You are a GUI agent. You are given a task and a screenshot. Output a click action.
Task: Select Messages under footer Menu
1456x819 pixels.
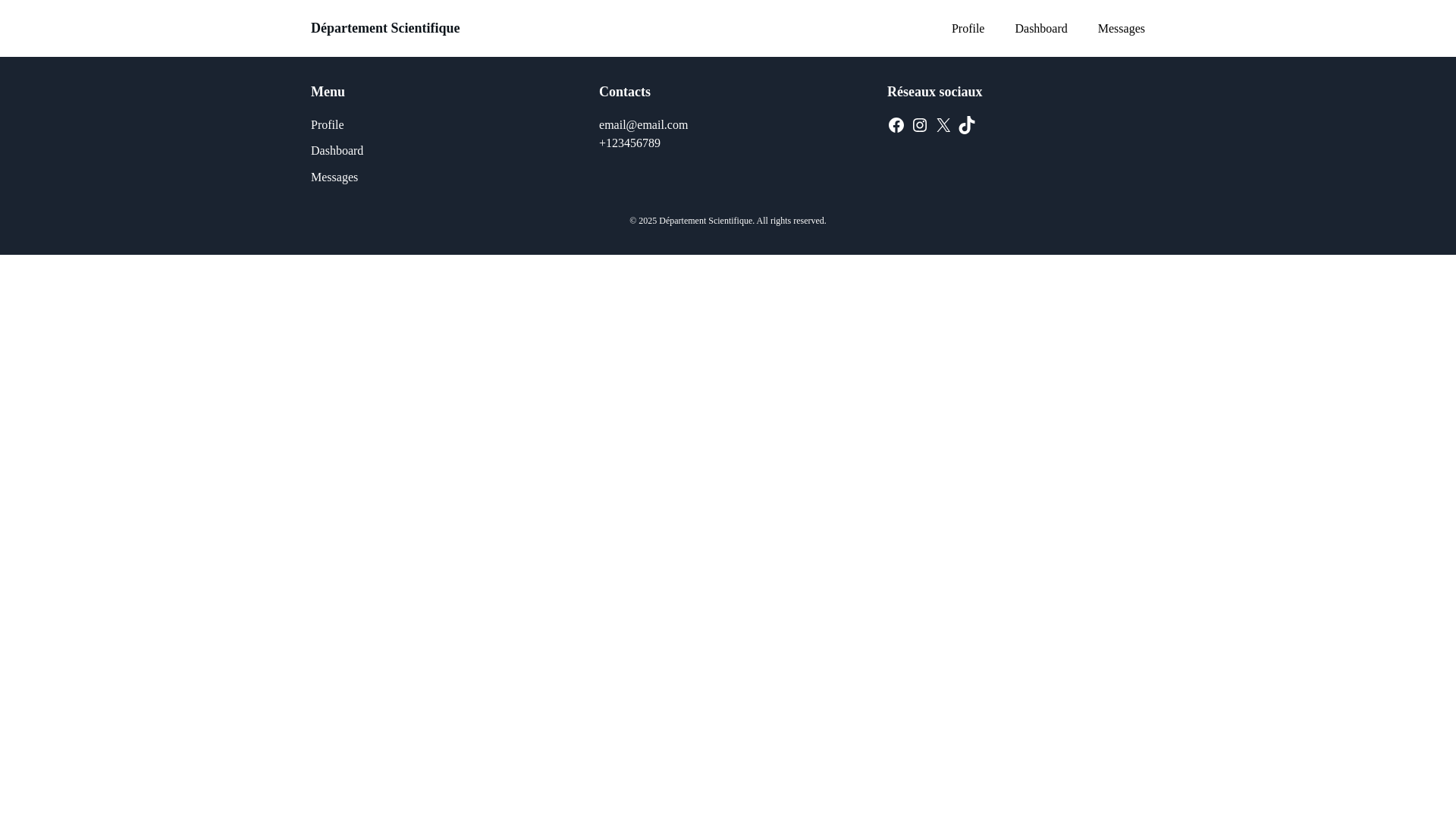pyautogui.click(x=334, y=177)
